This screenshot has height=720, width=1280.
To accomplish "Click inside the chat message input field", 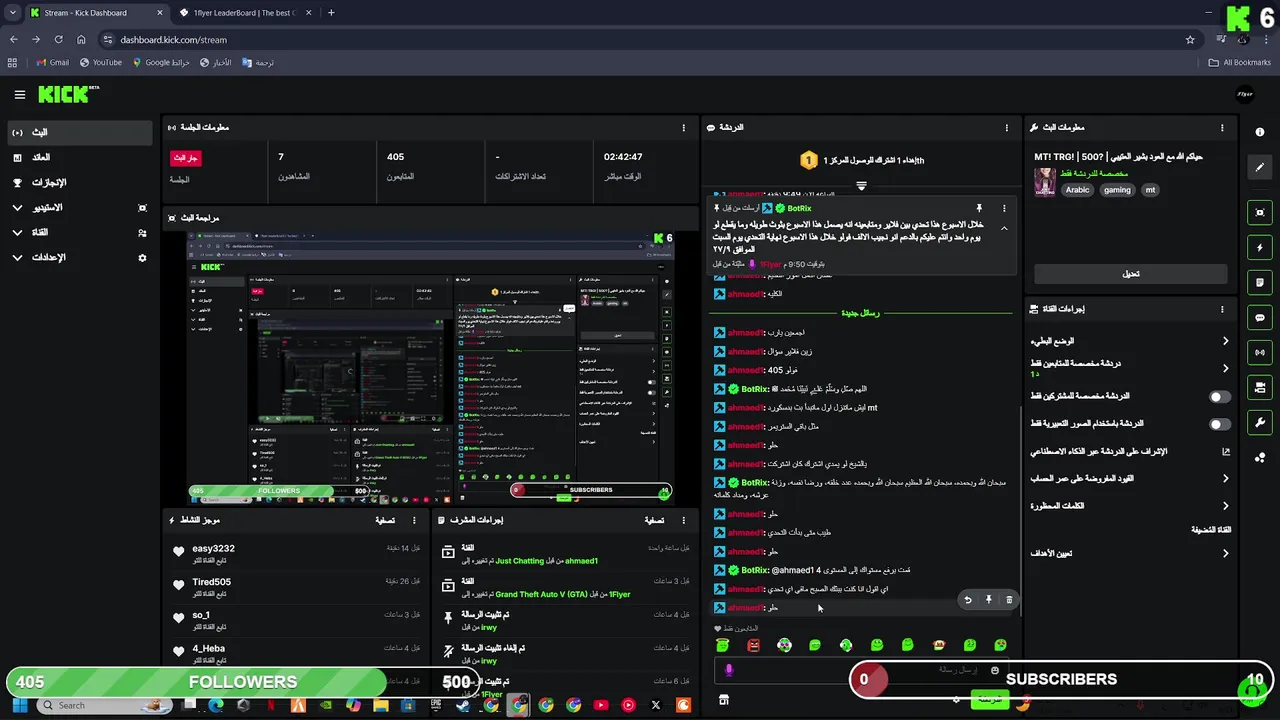I will [x=860, y=670].
